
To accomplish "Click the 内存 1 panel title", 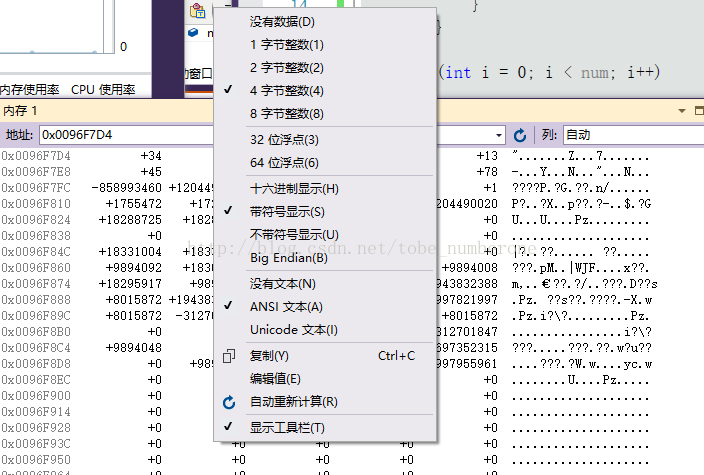I will click(20, 110).
